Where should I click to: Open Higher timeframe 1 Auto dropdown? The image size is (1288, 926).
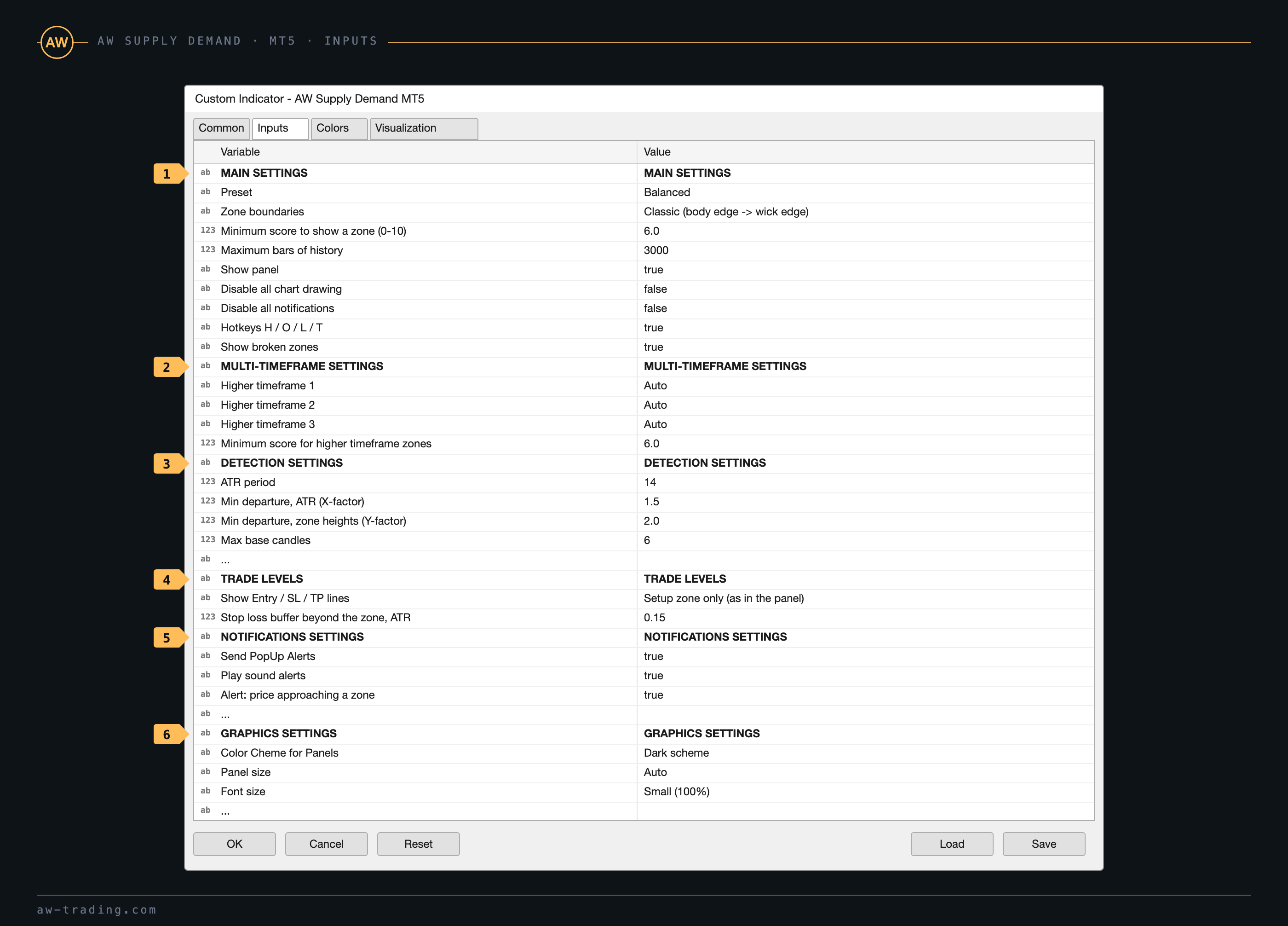[x=865, y=386]
